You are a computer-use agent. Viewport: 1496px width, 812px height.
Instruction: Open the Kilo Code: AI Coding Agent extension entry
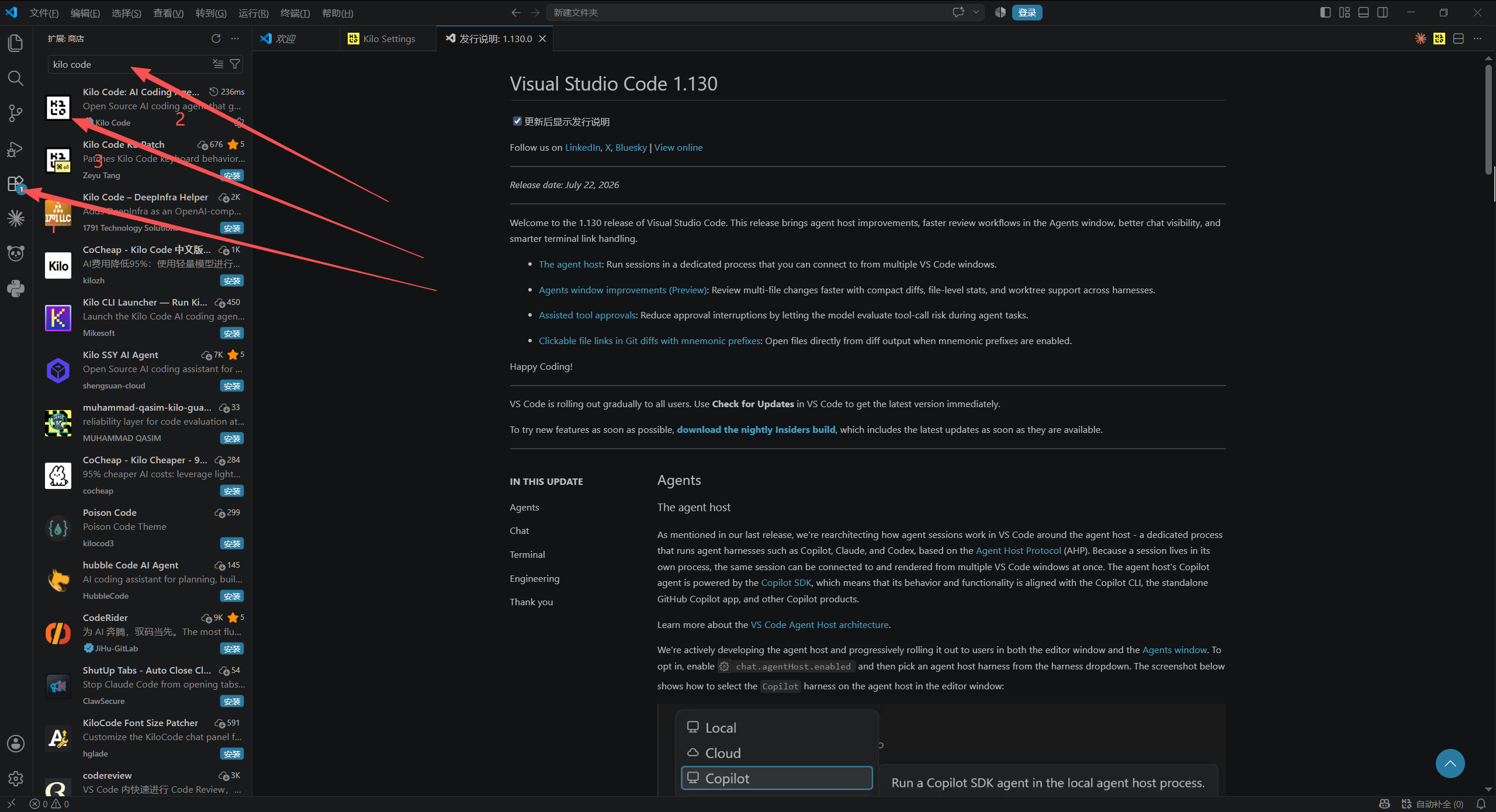pyautogui.click(x=143, y=107)
